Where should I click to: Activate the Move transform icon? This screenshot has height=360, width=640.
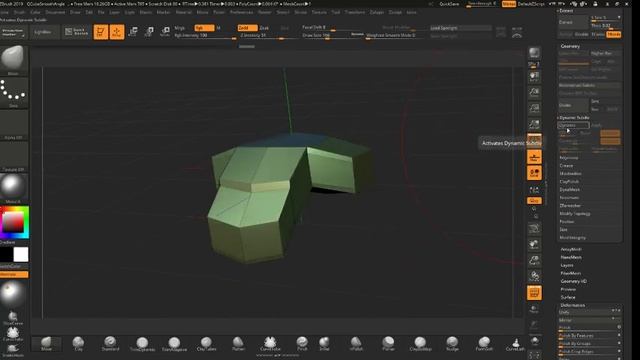[x=133, y=32]
